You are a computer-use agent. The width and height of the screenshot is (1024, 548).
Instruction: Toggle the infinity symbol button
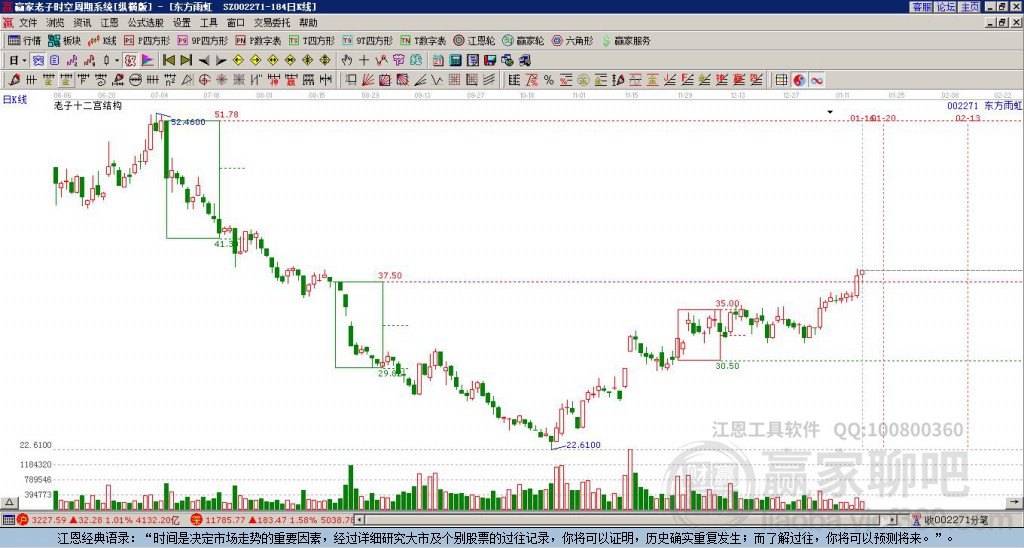(x=816, y=80)
